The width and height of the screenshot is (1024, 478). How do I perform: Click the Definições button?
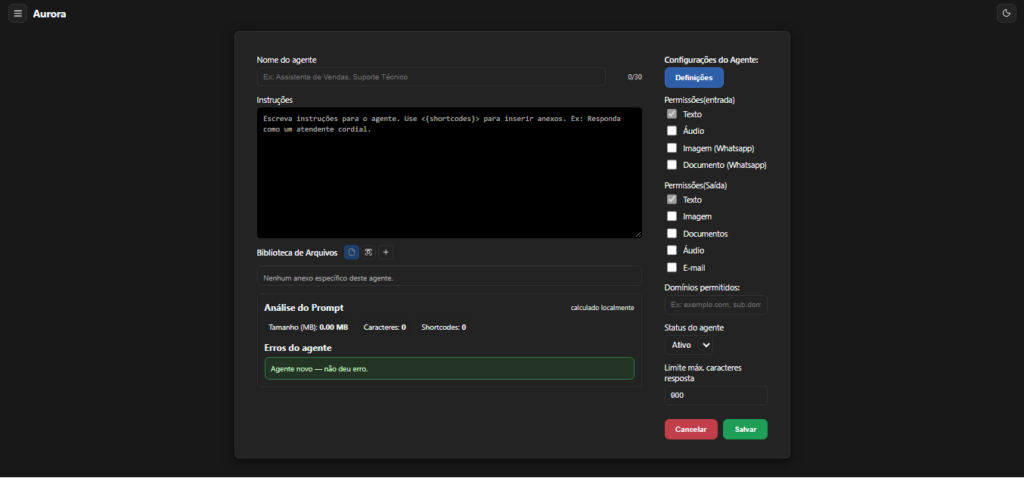693,78
